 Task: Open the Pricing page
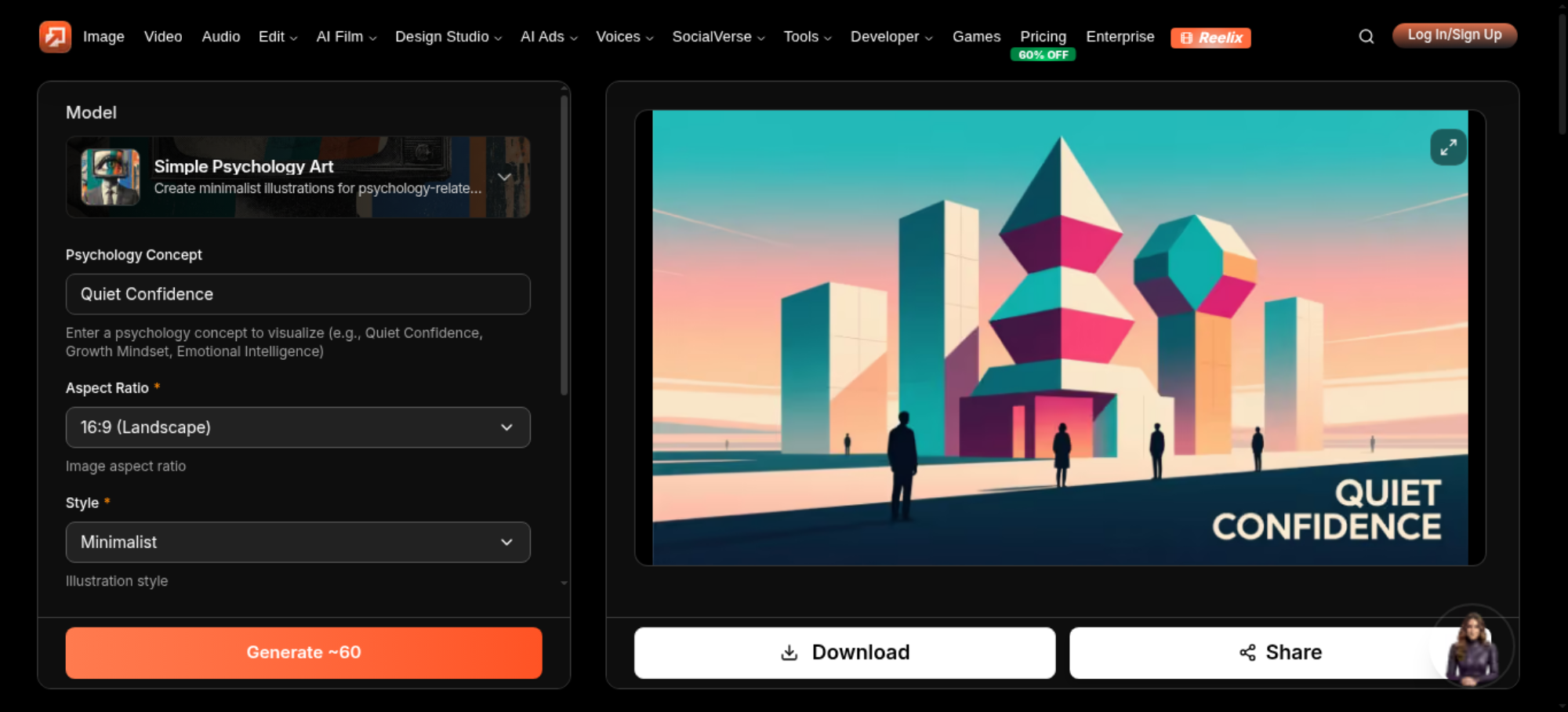[1043, 37]
